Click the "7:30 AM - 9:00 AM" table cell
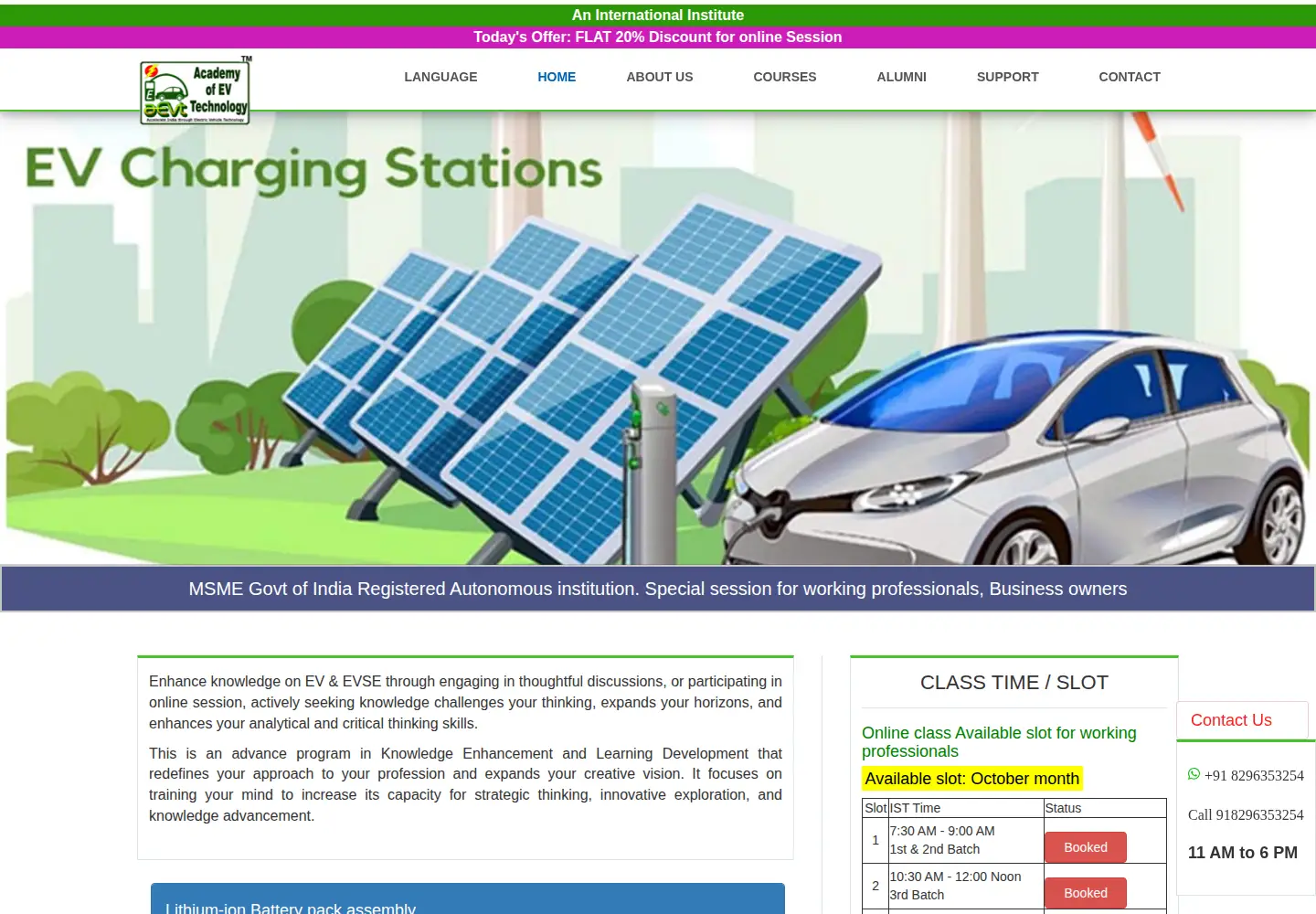1316x914 pixels. tap(967, 840)
